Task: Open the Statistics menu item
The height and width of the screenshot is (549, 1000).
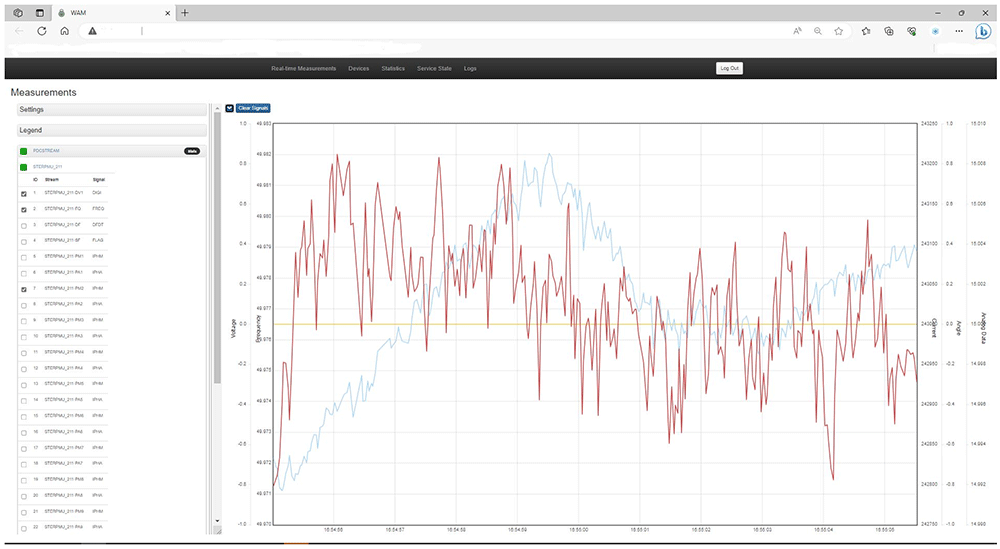Action: [393, 68]
